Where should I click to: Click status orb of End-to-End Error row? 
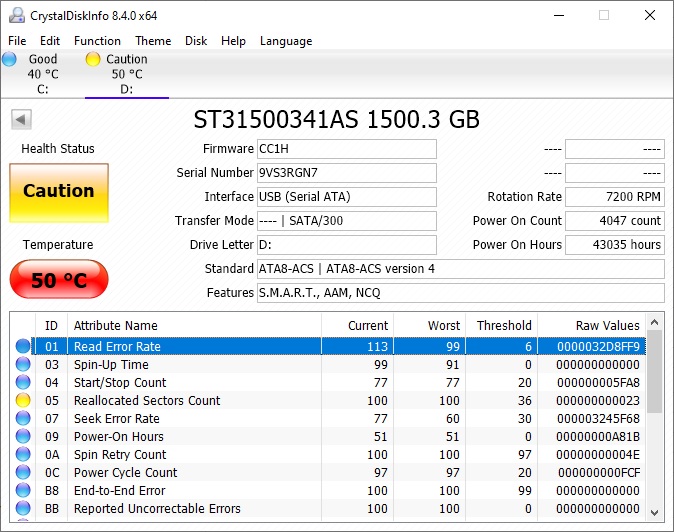[23, 491]
